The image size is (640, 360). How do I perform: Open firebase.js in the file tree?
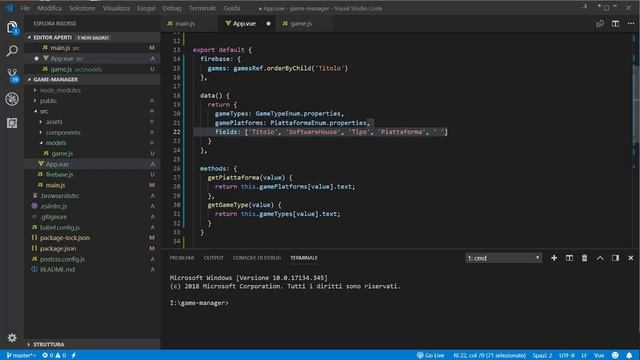(x=59, y=174)
